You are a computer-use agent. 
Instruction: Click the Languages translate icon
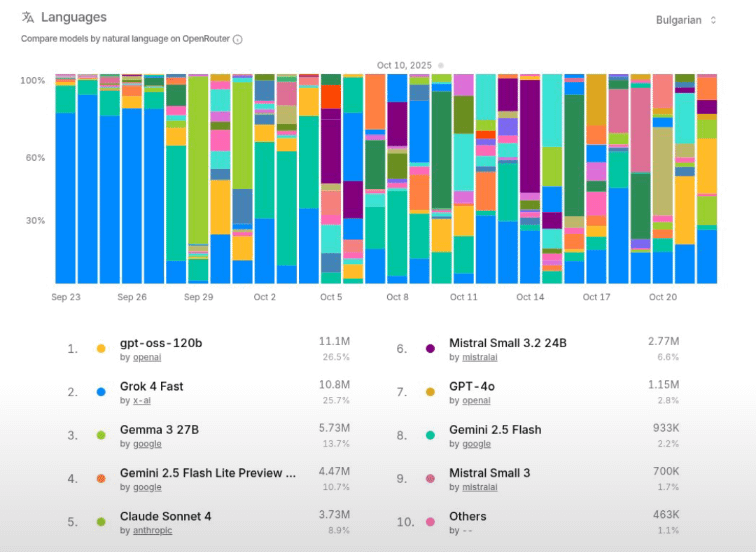click(x=27, y=17)
